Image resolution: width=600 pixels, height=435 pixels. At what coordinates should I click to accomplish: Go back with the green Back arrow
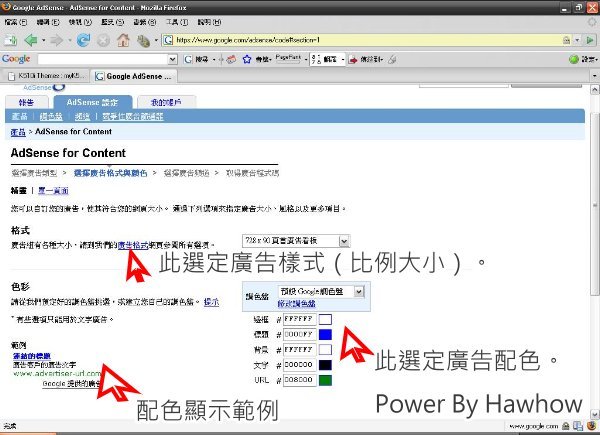[x=30, y=40]
